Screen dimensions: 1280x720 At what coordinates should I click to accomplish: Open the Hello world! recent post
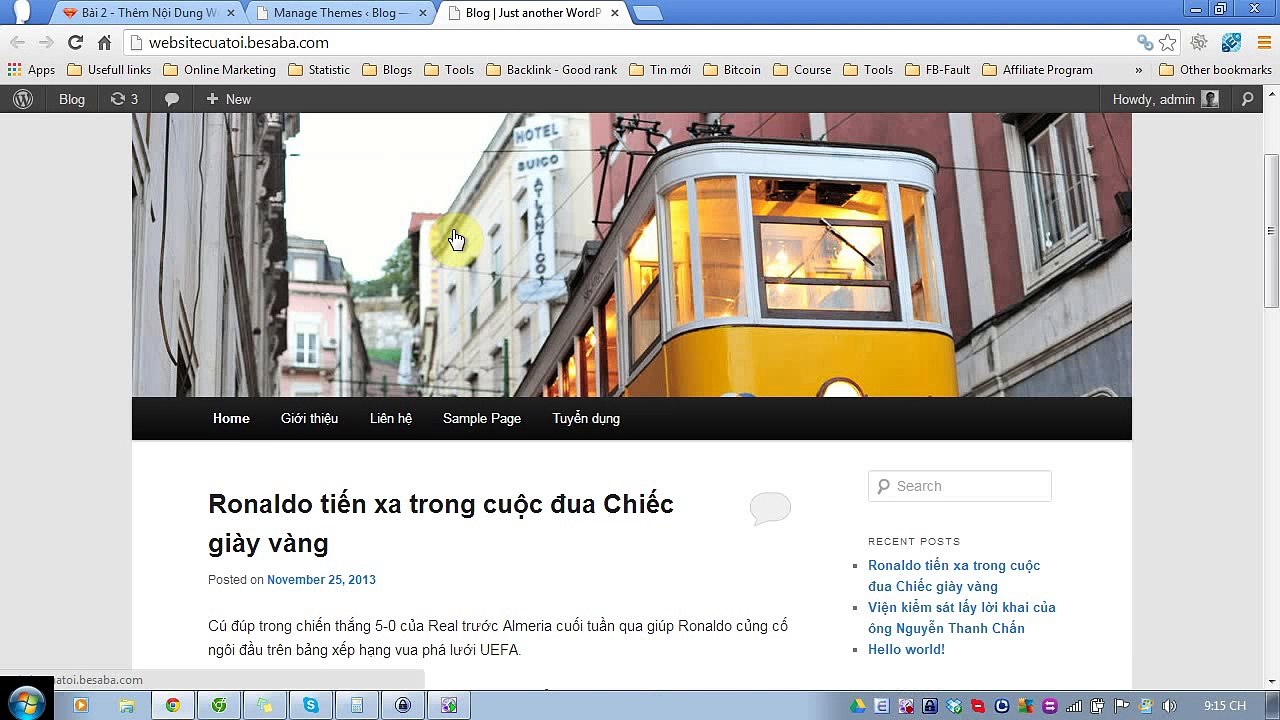tap(906, 649)
